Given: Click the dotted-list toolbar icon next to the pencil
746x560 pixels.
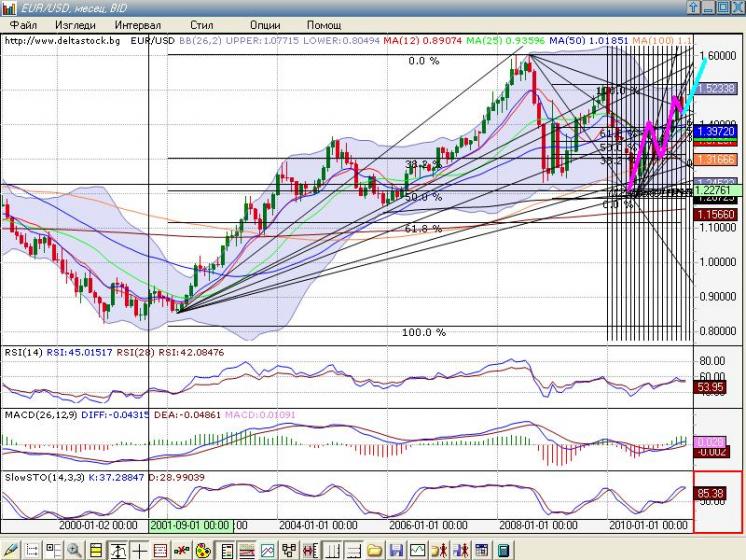Looking at the screenshot, I should (x=32, y=550).
